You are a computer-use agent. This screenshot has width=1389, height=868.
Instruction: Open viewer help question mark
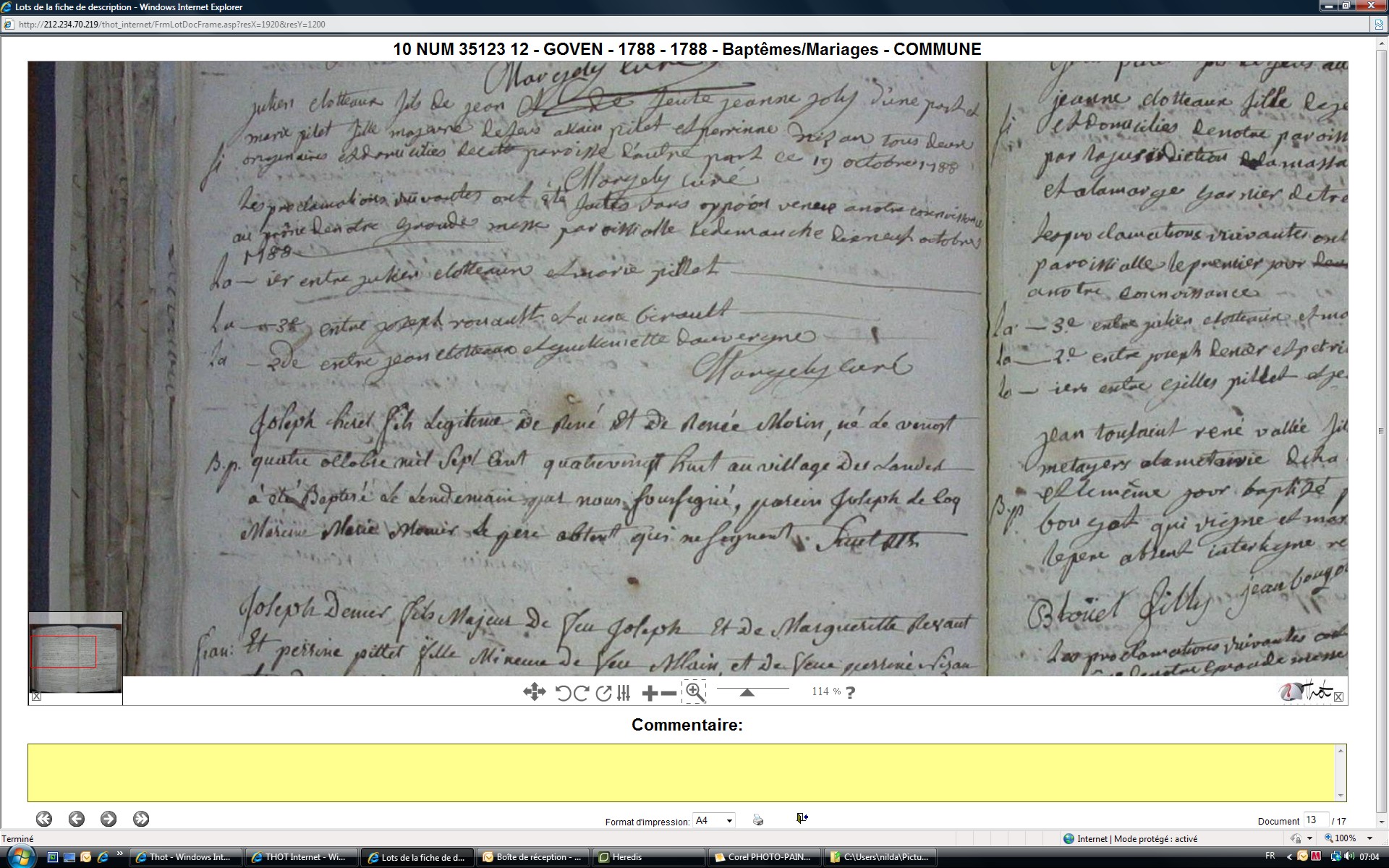[x=851, y=692]
